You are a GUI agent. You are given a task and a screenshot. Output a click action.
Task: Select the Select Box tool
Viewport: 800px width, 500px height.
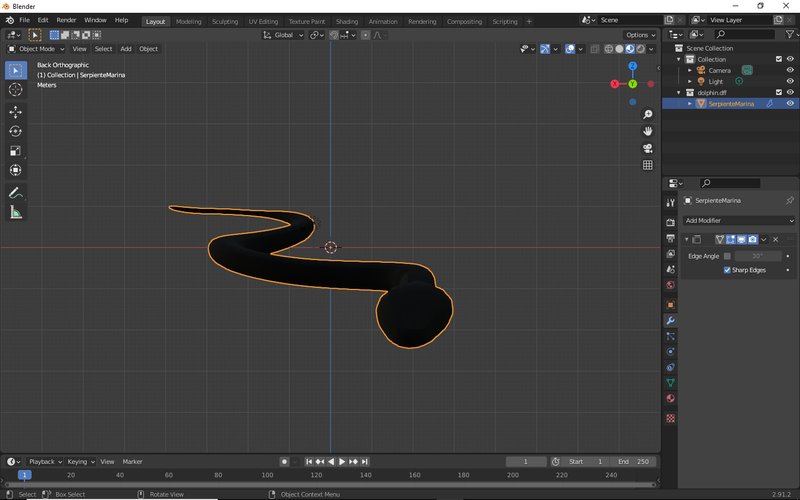coord(16,70)
